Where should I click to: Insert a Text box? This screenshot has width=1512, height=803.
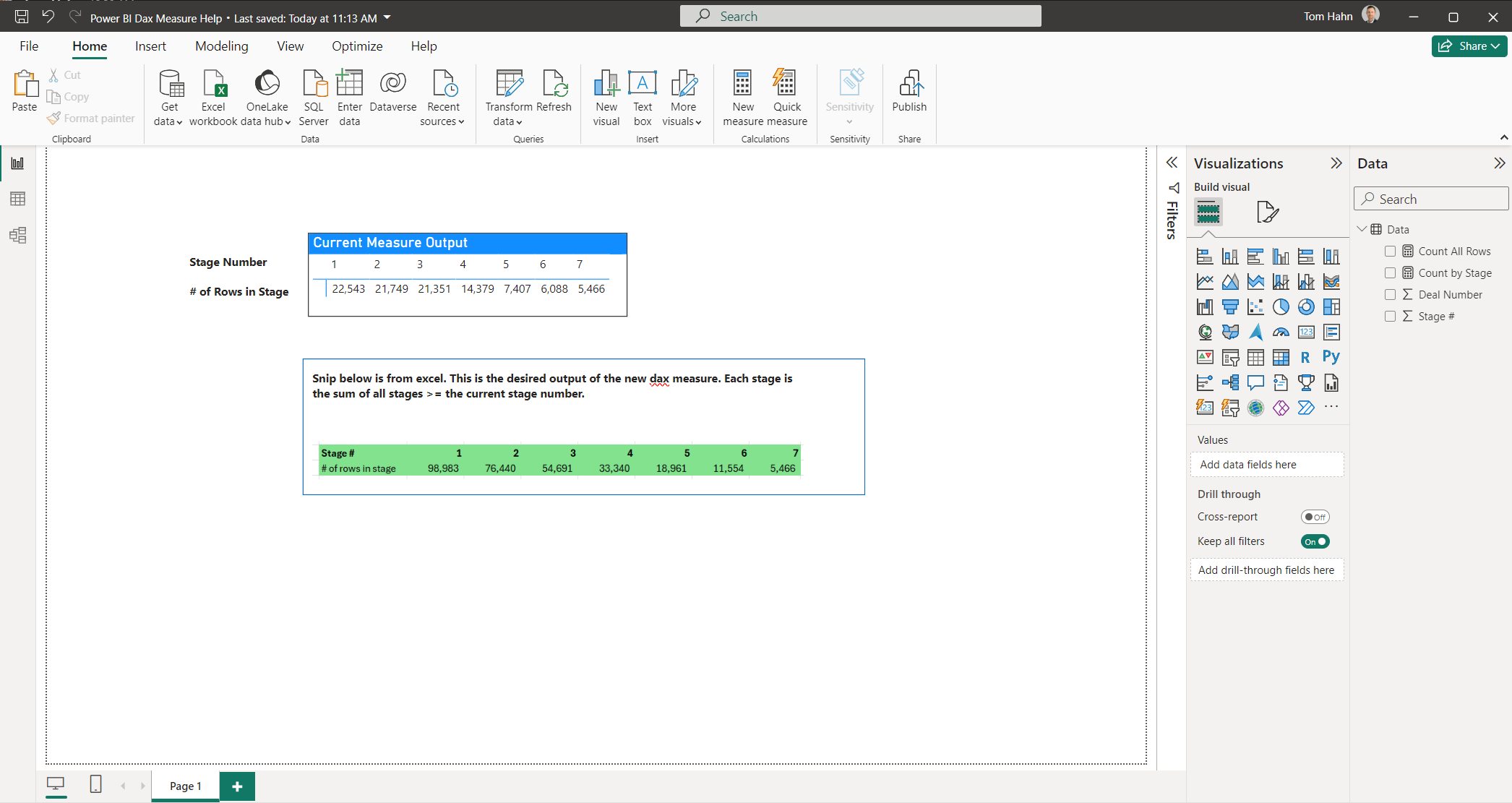[643, 98]
